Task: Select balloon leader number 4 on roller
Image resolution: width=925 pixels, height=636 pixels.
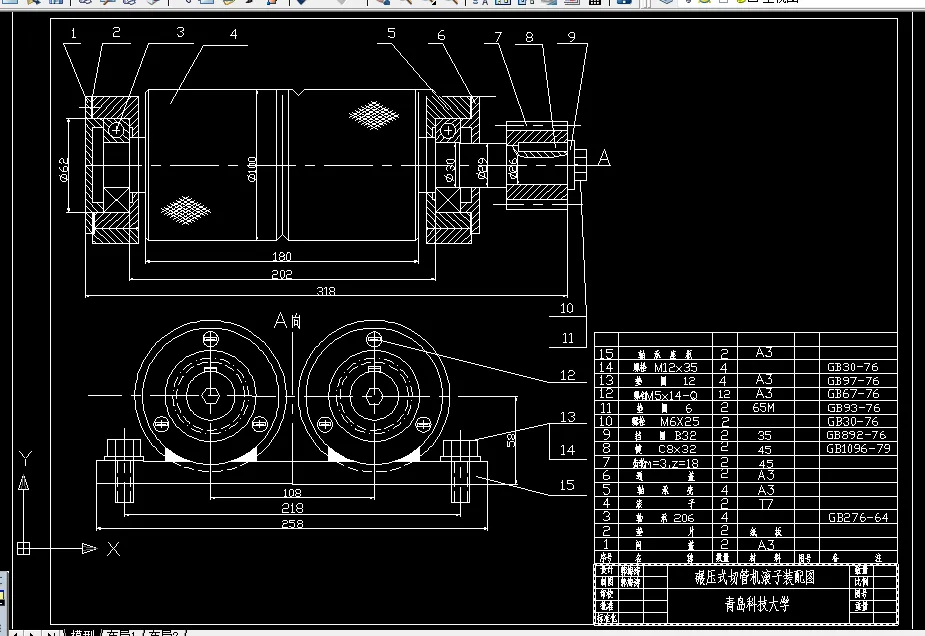Action: click(234, 34)
